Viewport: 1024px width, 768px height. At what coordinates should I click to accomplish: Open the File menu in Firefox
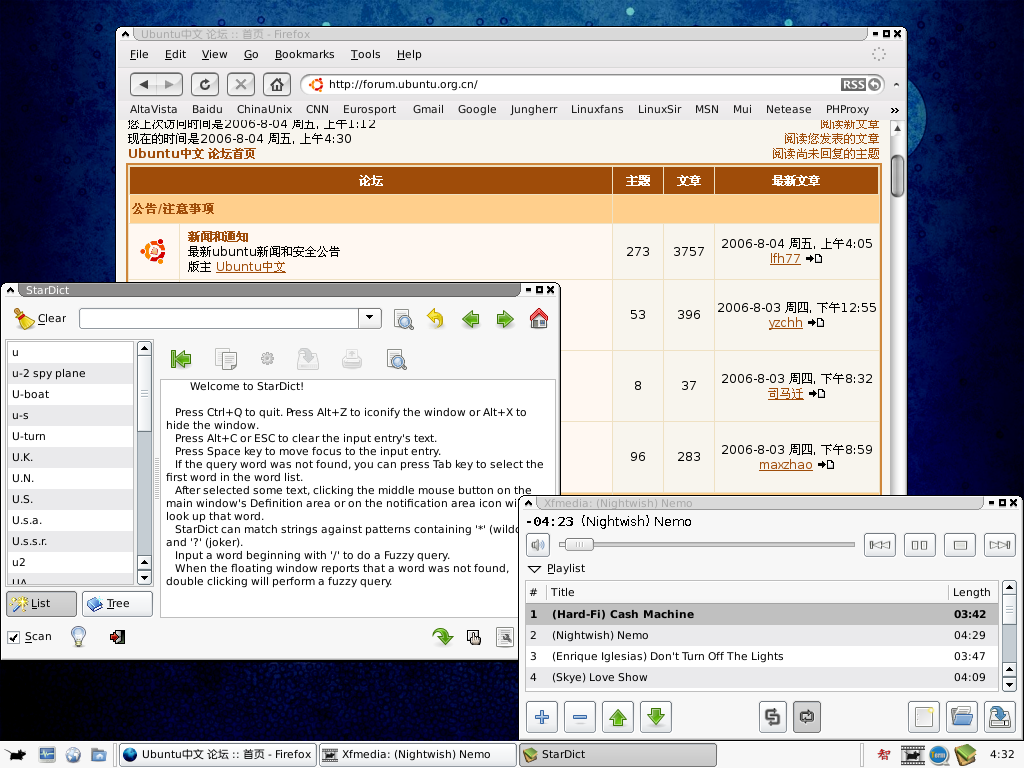(x=139, y=54)
